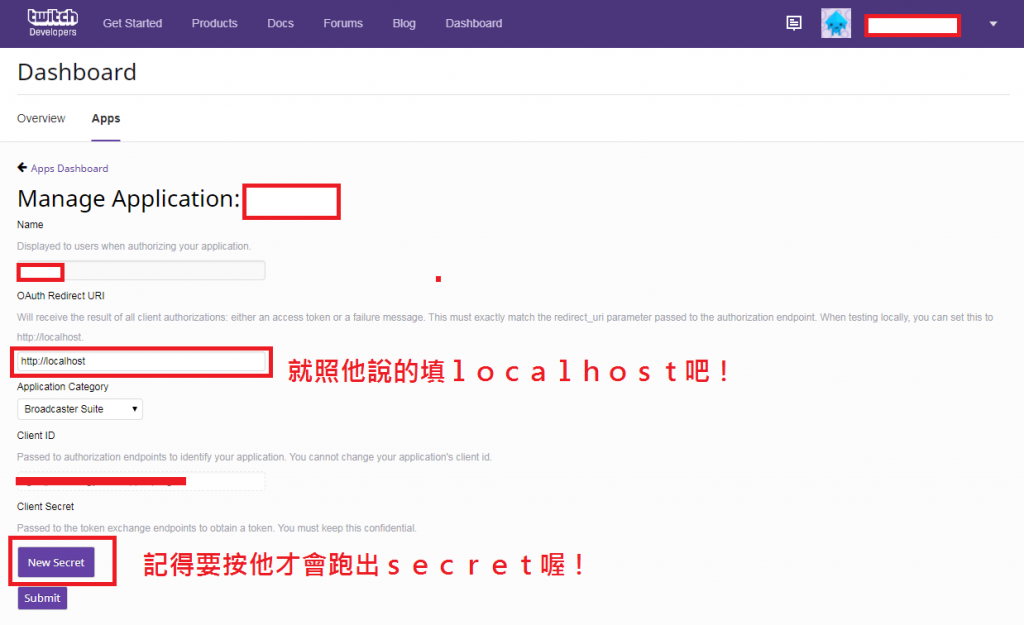The width and height of the screenshot is (1024, 625).
Task: Click the application Name input field
Action: (141, 270)
